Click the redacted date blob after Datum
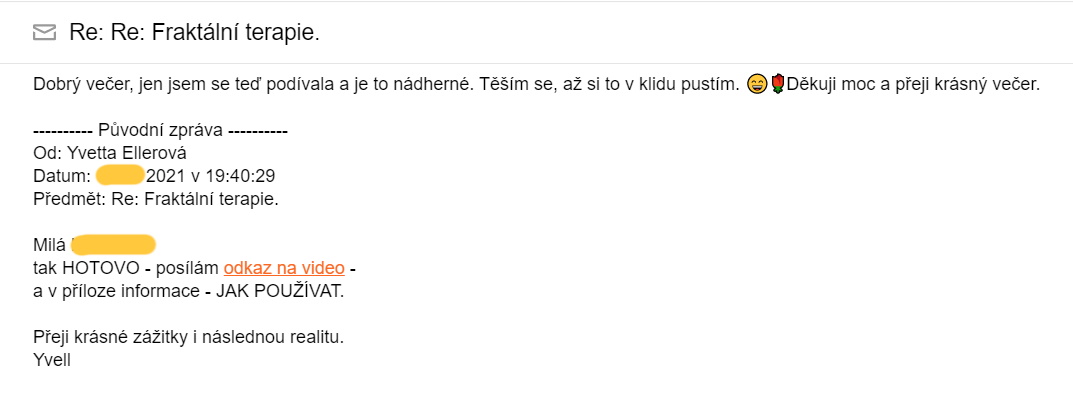Image resolution: width=1073 pixels, height=401 pixels. pyautogui.click(x=119, y=175)
